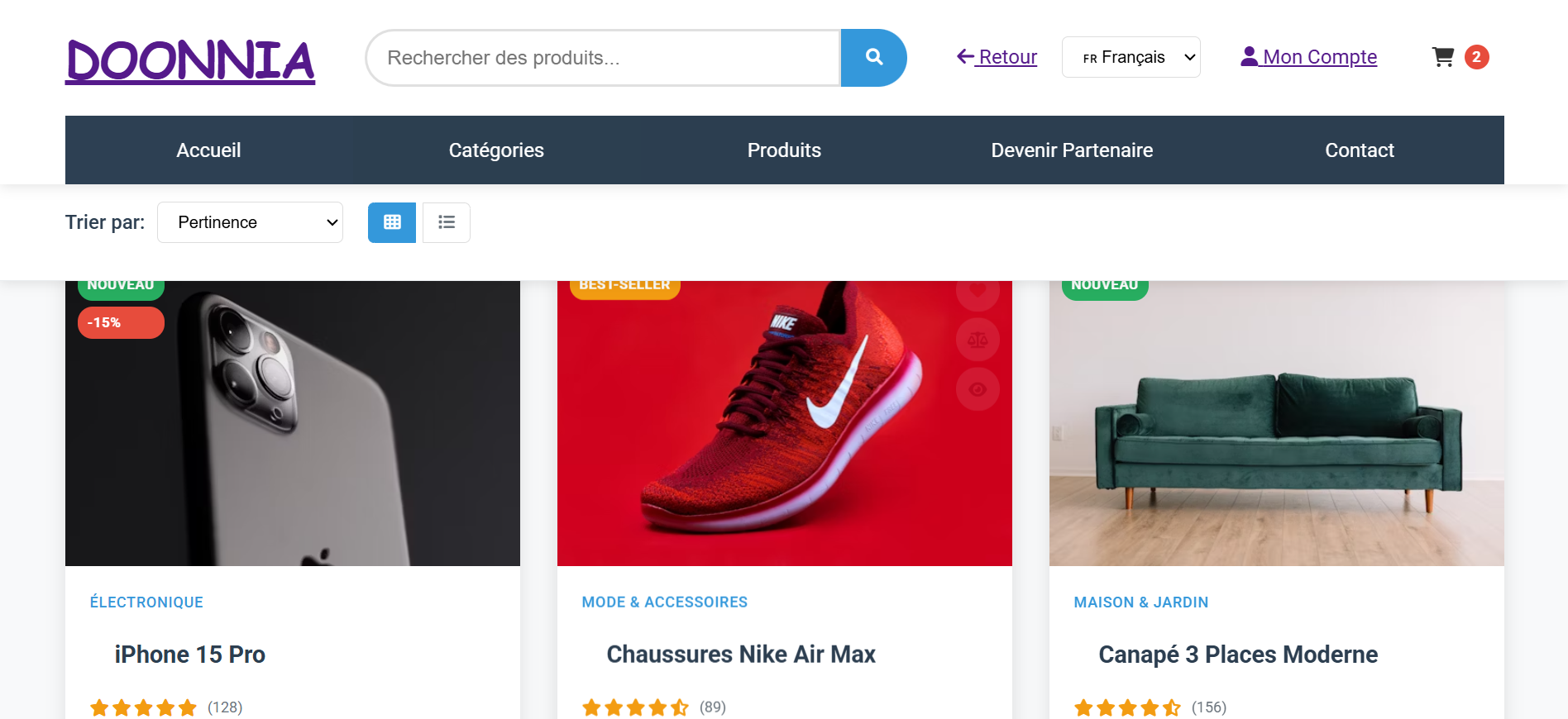The image size is (1568, 719).
Task: Select the Accueil menu item
Action: 208,150
